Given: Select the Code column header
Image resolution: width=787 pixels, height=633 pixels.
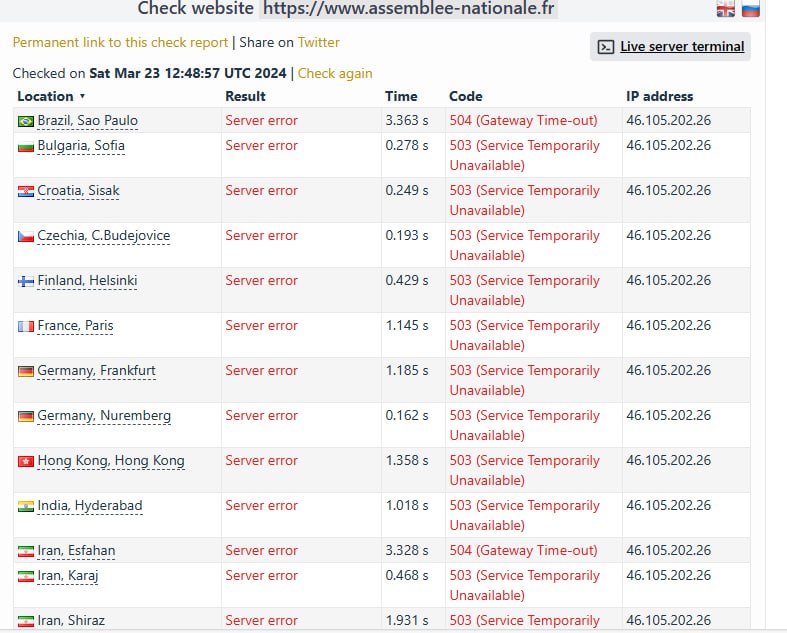Looking at the screenshot, I should click(466, 96).
